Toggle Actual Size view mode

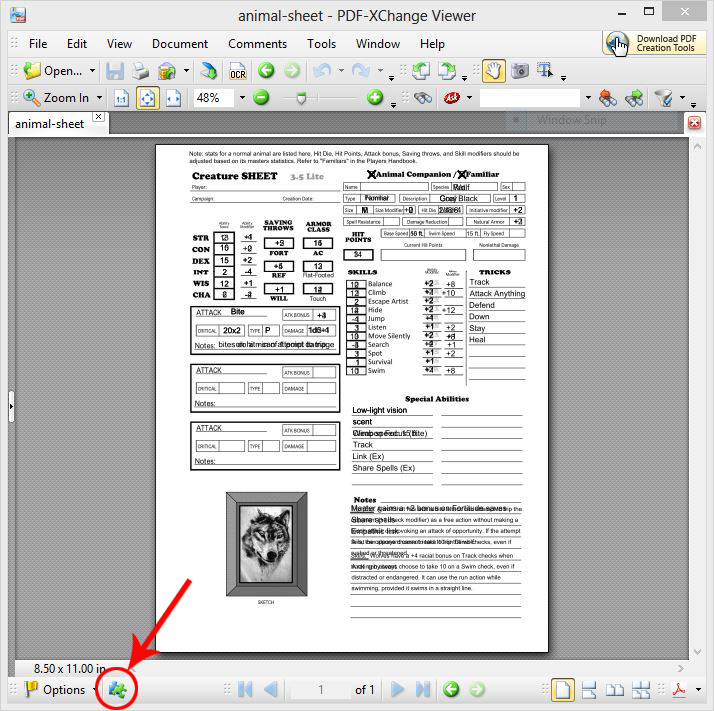point(121,98)
